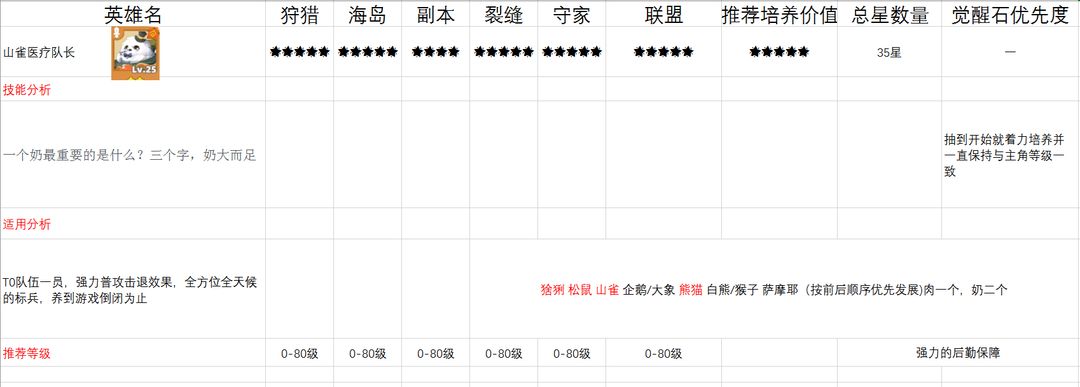This screenshot has width=1080, height=387.
Task: Select the 裂缝 column header
Action: [503, 15]
